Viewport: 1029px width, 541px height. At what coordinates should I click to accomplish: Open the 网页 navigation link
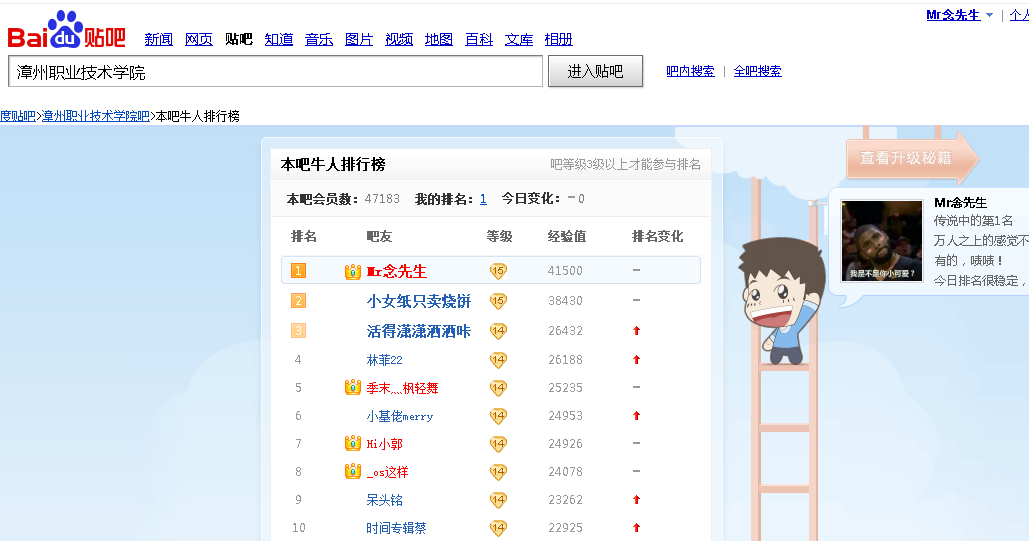coord(198,39)
